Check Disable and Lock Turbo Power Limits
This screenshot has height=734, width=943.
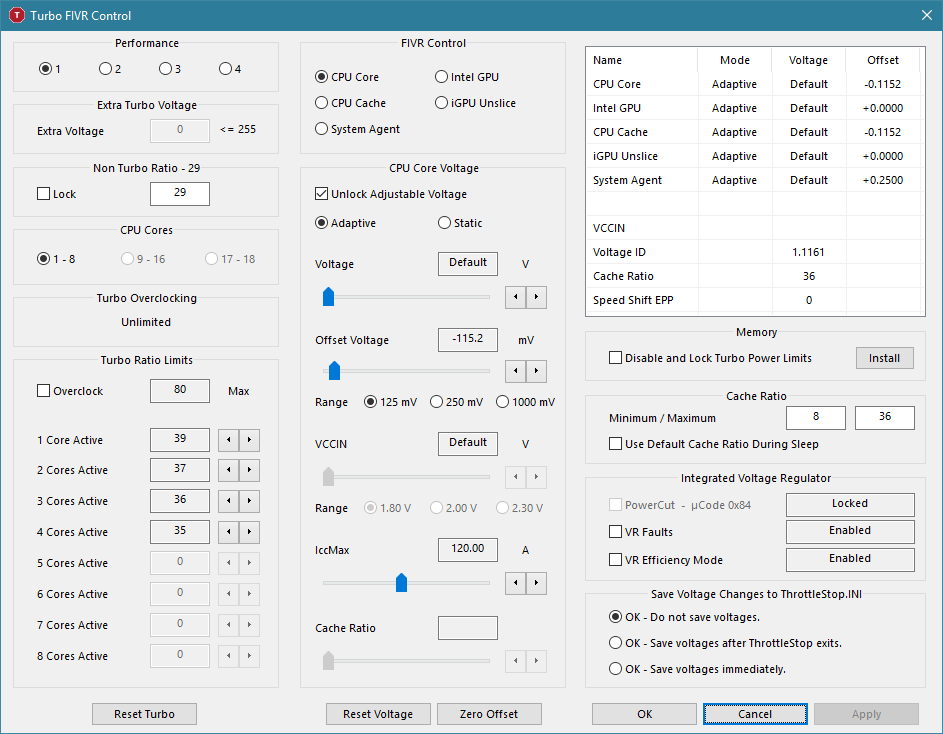(x=615, y=358)
